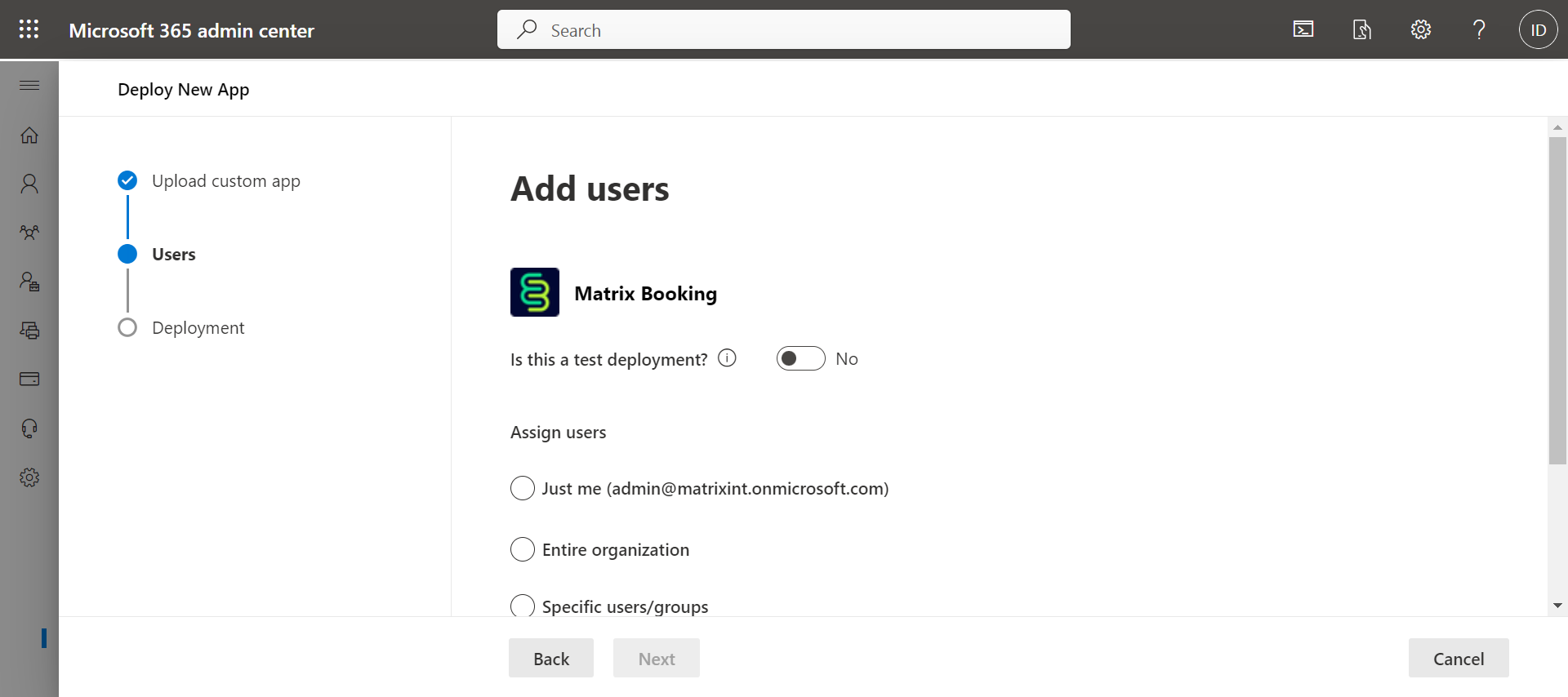Open the app launcher waffle icon

pyautogui.click(x=29, y=29)
